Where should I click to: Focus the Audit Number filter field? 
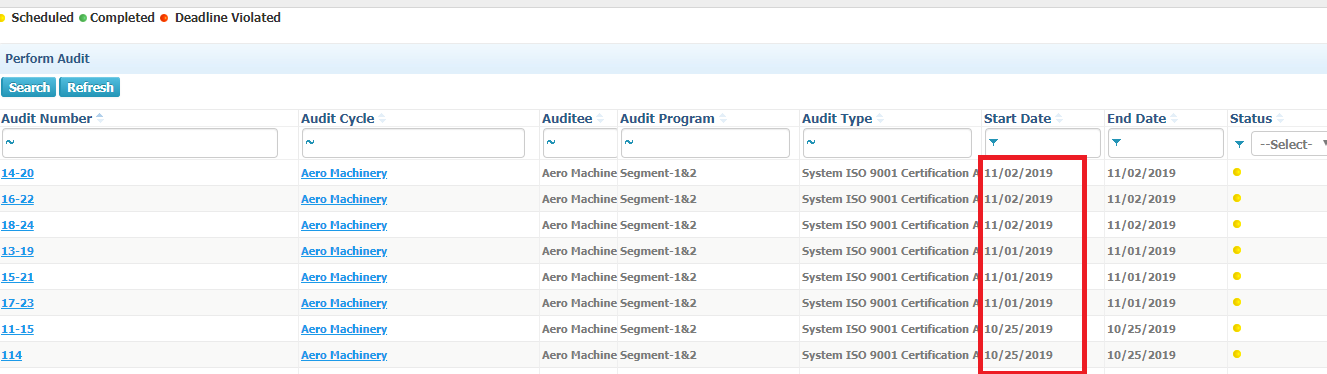pos(139,143)
